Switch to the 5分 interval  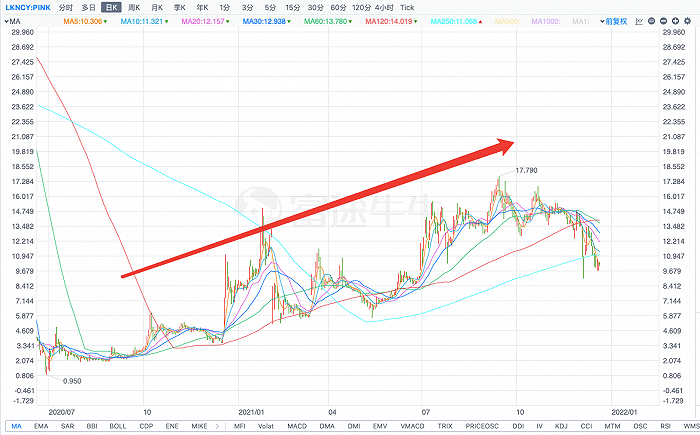[x=270, y=8]
